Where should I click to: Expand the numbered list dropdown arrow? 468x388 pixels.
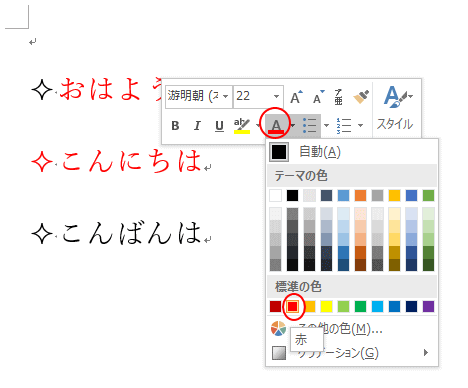click(360, 126)
